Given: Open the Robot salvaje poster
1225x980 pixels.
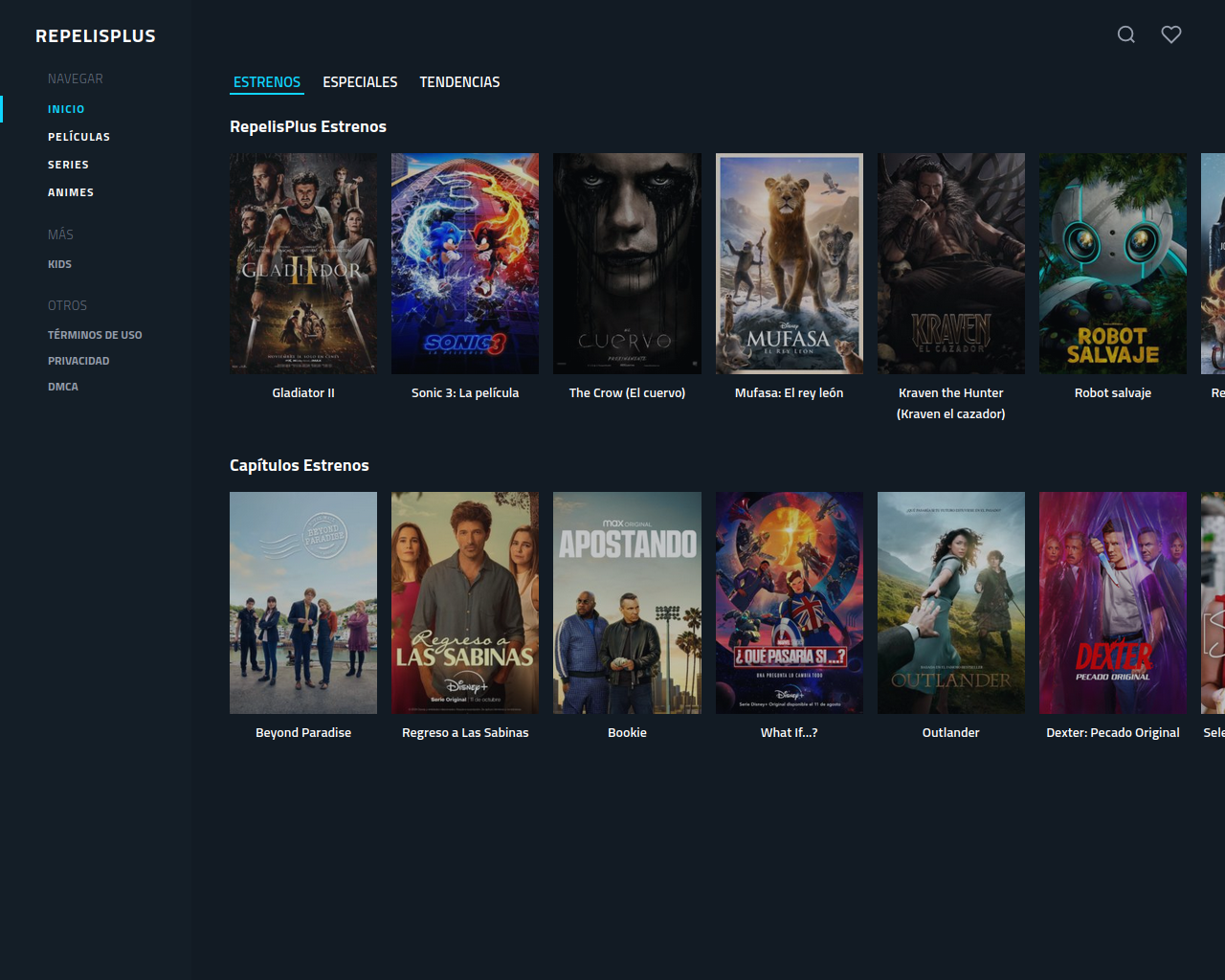Looking at the screenshot, I should click(1113, 263).
